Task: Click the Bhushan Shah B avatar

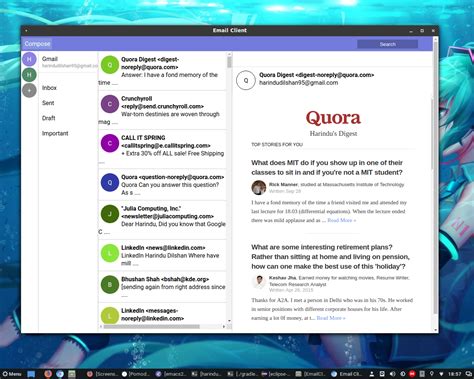Action: 110,285
